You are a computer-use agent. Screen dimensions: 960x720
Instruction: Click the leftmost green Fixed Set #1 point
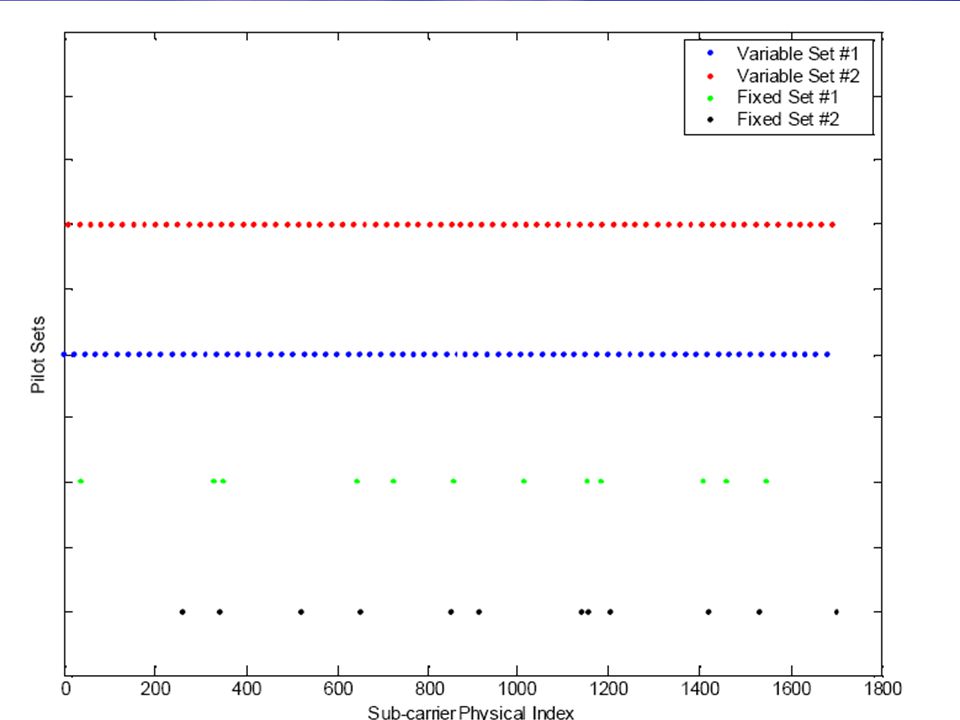pos(81,481)
